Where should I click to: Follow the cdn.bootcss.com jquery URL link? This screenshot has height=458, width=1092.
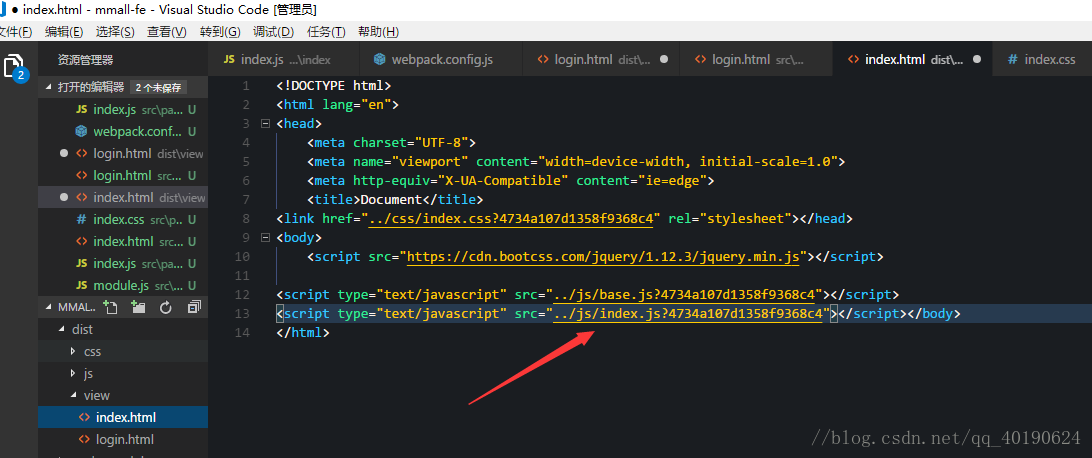click(x=603, y=257)
